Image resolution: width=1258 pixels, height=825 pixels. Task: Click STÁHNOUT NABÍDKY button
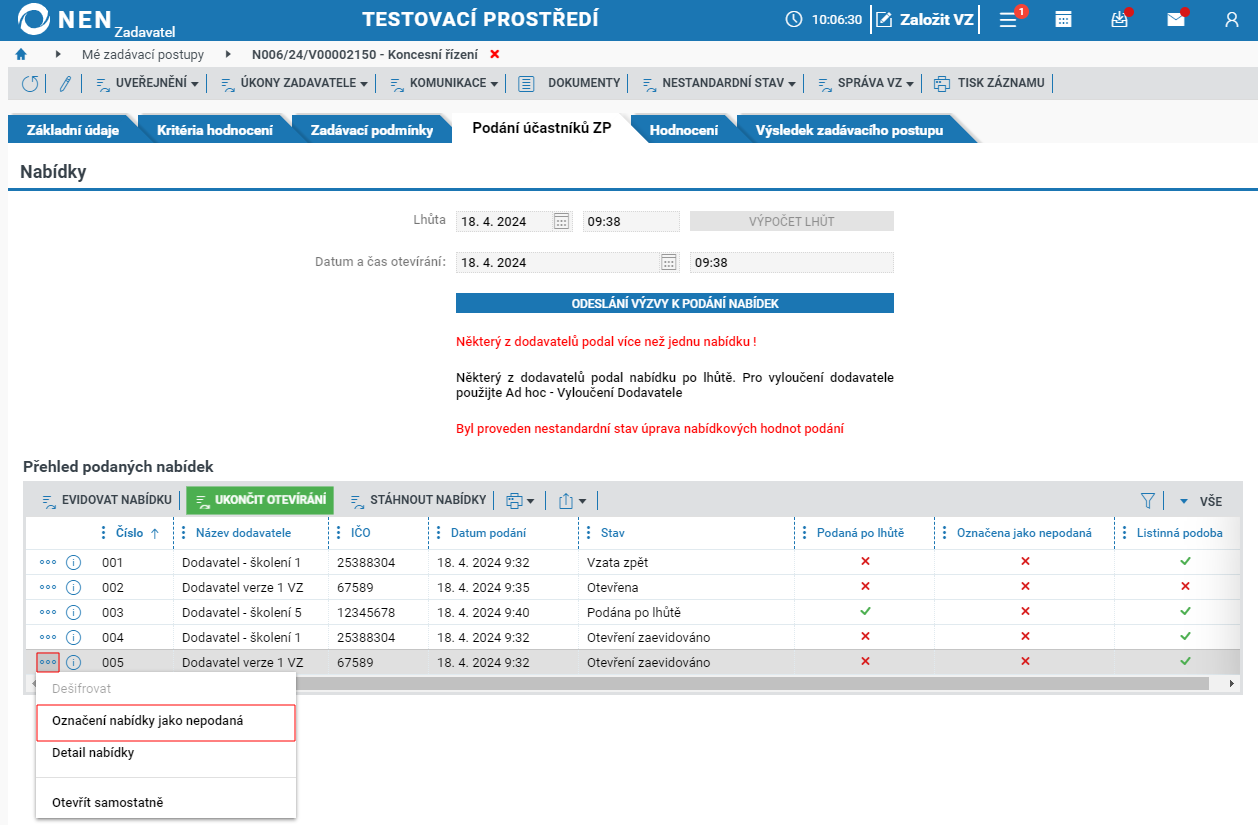[x=417, y=500]
